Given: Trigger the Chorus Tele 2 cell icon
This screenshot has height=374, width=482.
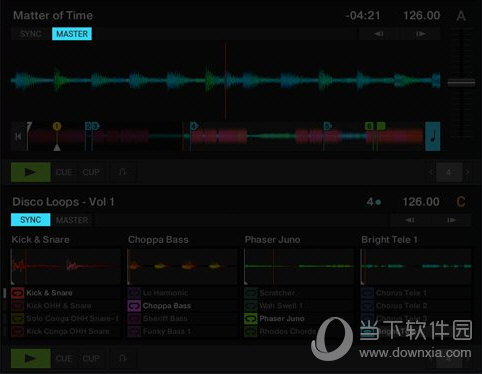Looking at the screenshot, I should 367,306.
